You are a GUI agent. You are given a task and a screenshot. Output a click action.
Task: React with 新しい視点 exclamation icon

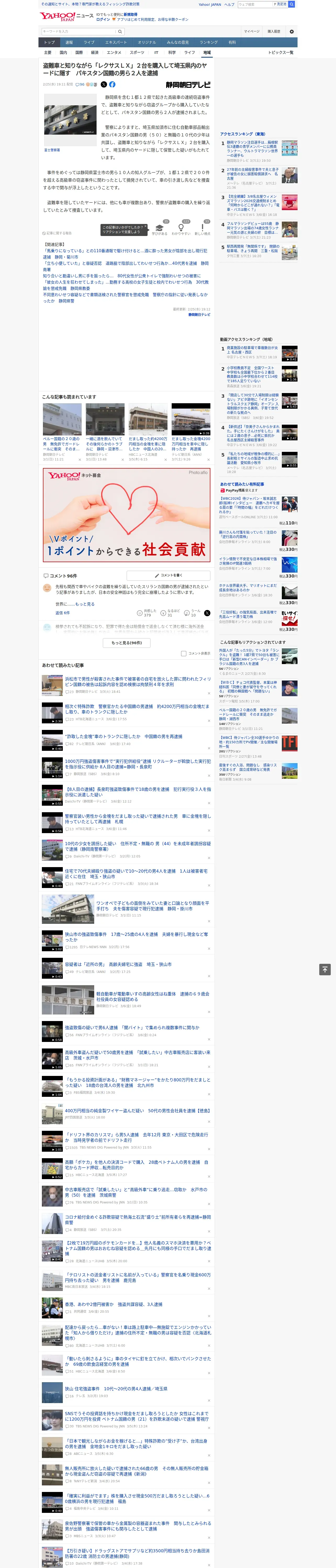(203, 228)
